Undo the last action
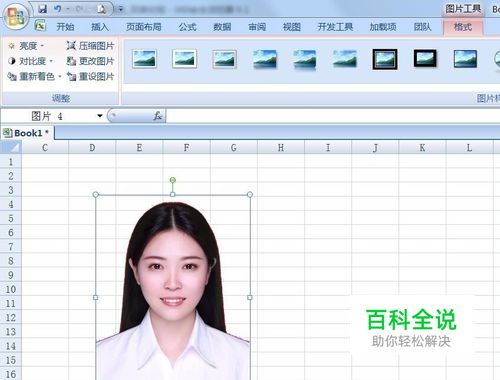The image size is (500, 380). click(58, 9)
